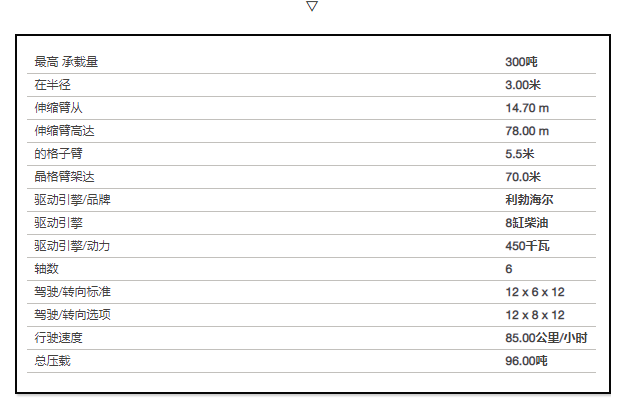Viewport: 626px width, 399px height.
Task: Select the 利勃海尔 brand value
Action: [x=529, y=200]
